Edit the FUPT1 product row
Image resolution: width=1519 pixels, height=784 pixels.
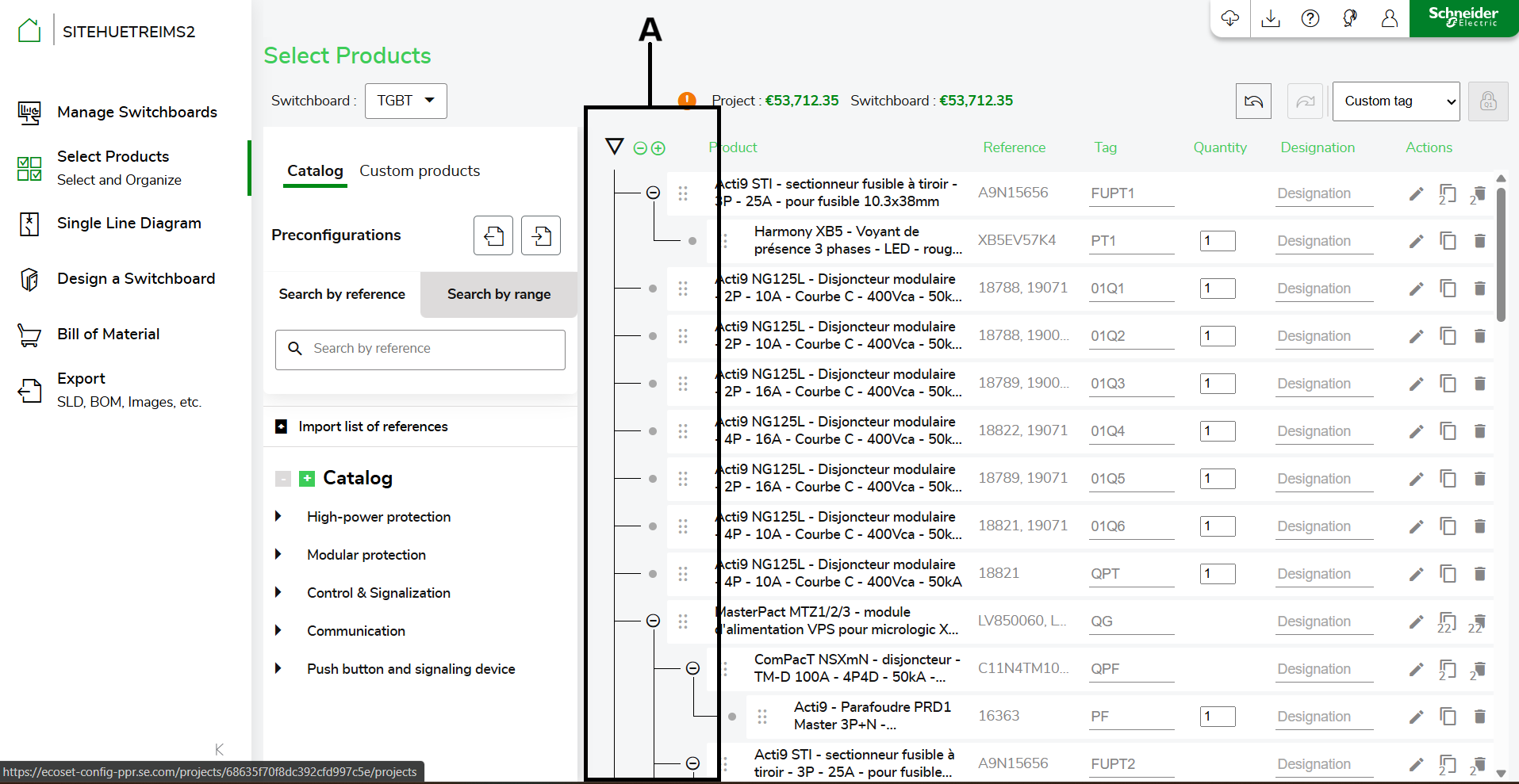pyautogui.click(x=1416, y=193)
